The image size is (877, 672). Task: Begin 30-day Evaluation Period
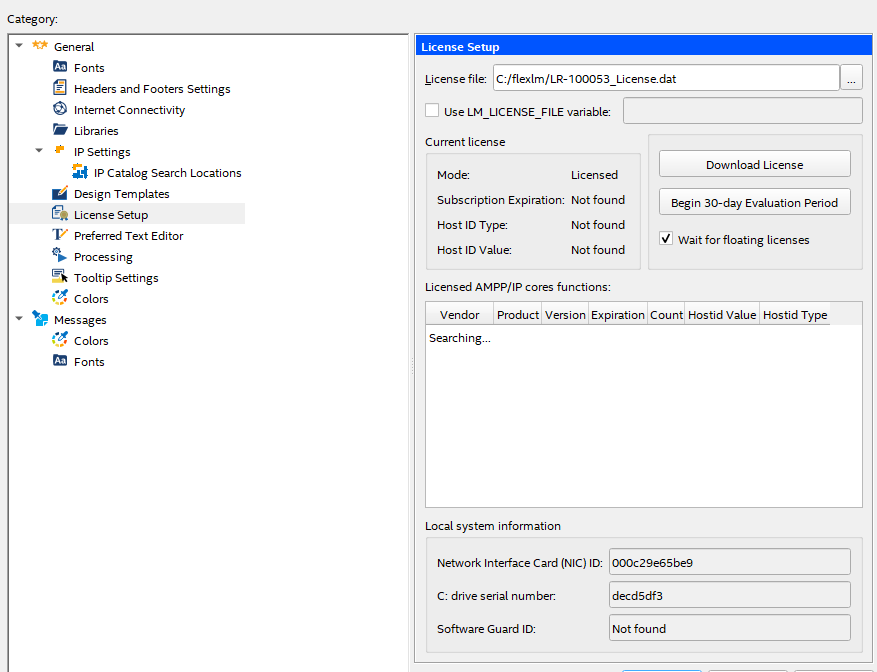[754, 202]
